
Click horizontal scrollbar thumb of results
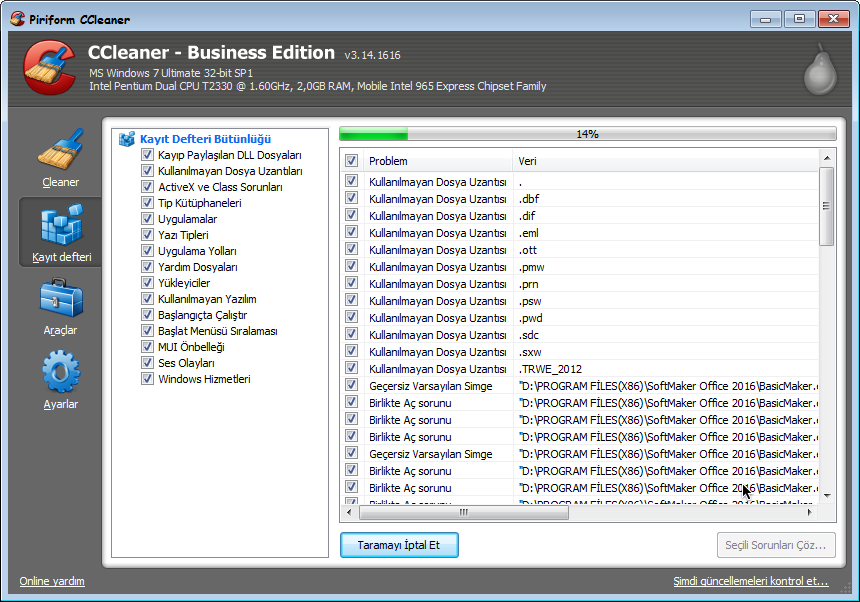point(464,513)
